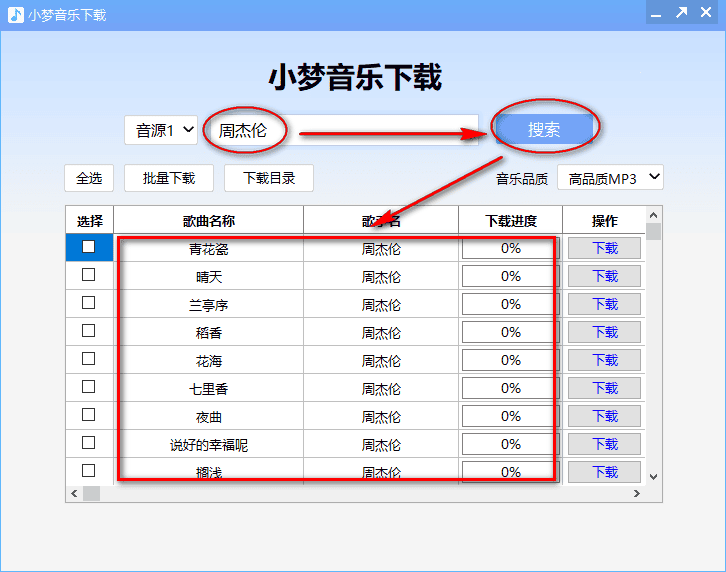Click the vertical scrollbar down arrow
Viewport: 726px width, 572px height.
[653, 476]
